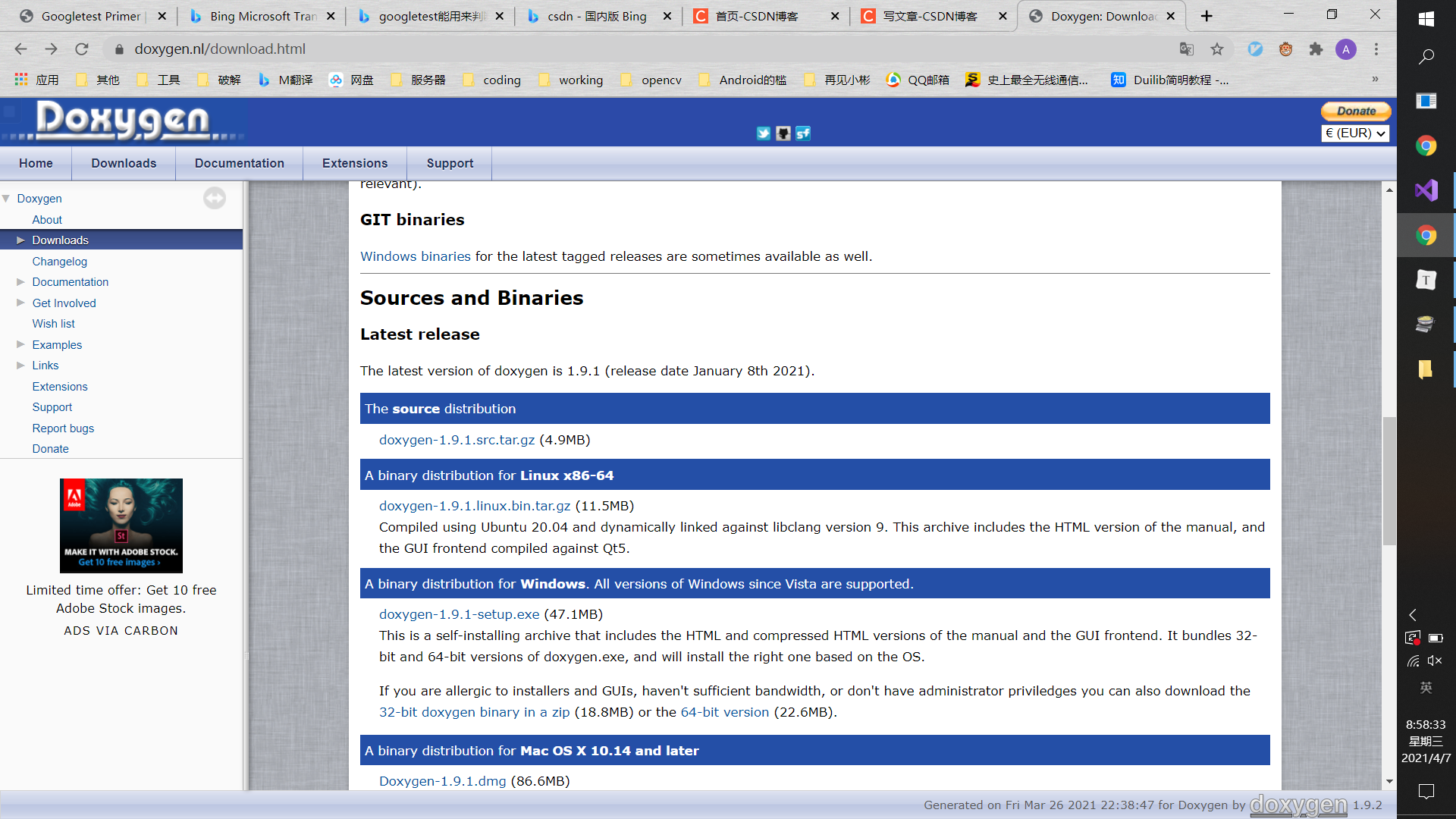
Task: Click the GitHub icon in header
Action: pyautogui.click(x=783, y=133)
